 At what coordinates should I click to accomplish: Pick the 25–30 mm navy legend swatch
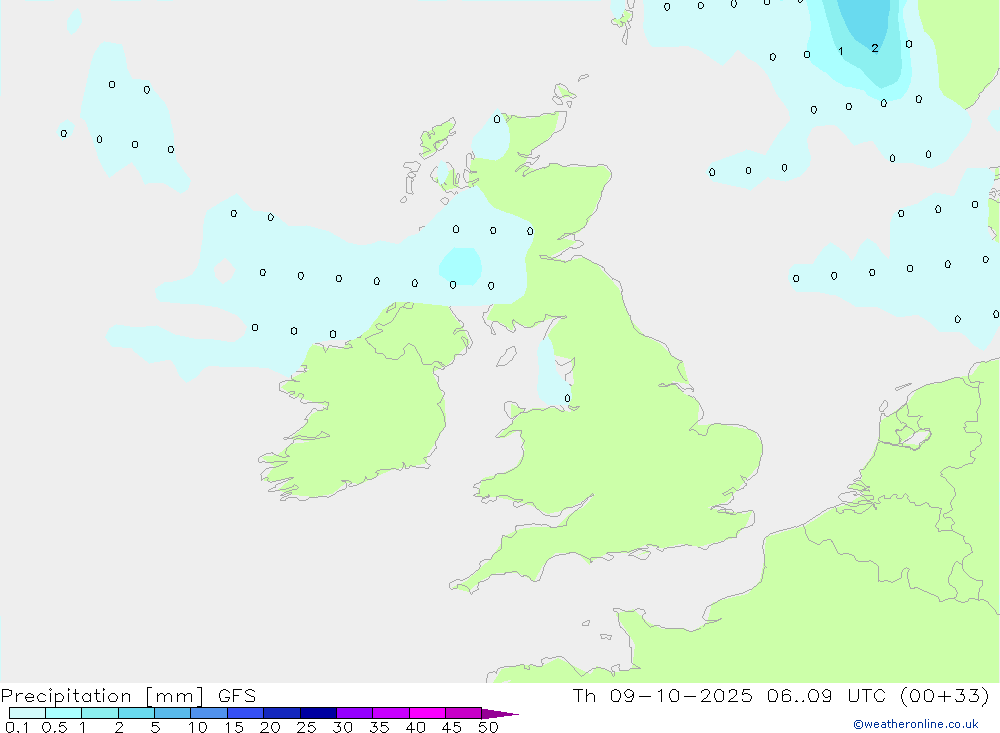(318, 713)
